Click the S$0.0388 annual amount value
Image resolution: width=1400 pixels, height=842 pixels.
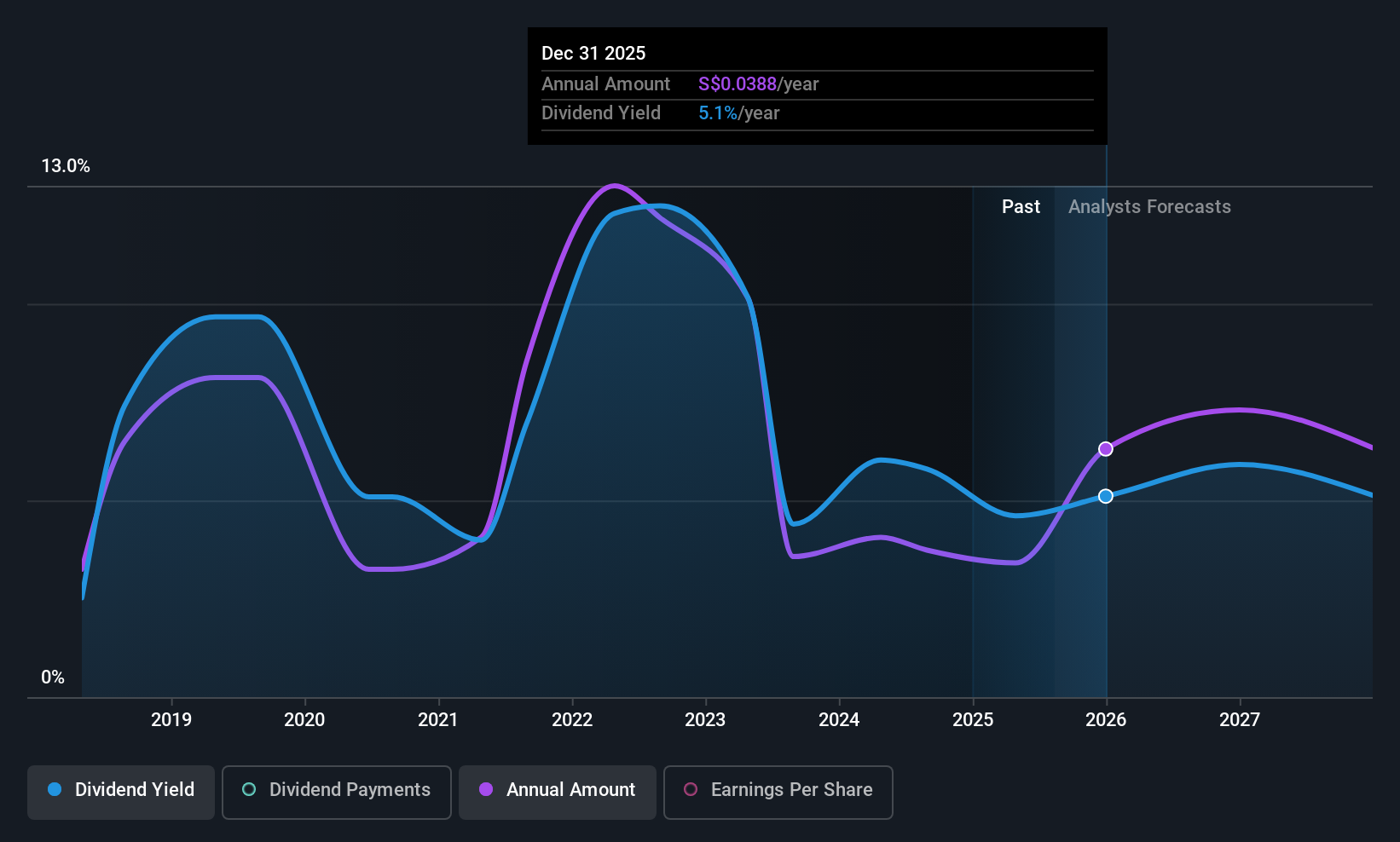pyautogui.click(x=738, y=84)
